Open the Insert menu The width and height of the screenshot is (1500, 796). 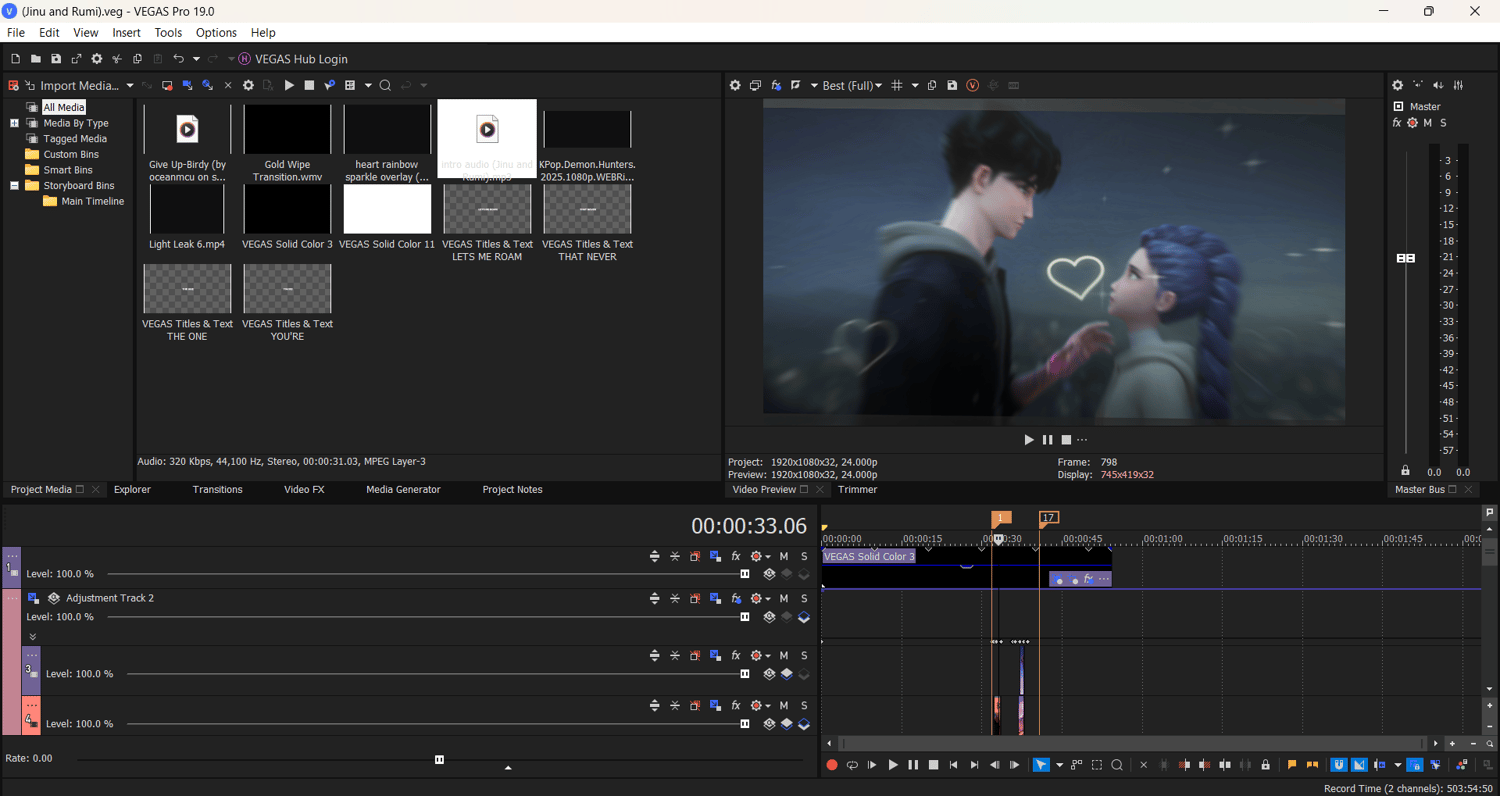(x=126, y=33)
